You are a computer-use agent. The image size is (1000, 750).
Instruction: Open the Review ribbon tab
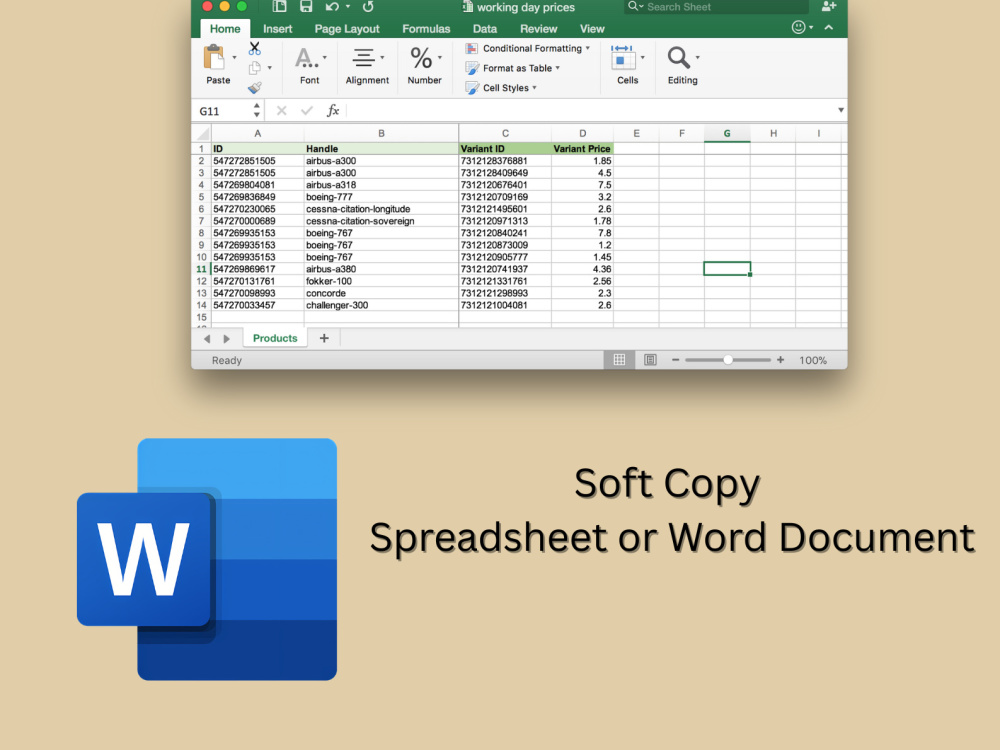(x=538, y=29)
